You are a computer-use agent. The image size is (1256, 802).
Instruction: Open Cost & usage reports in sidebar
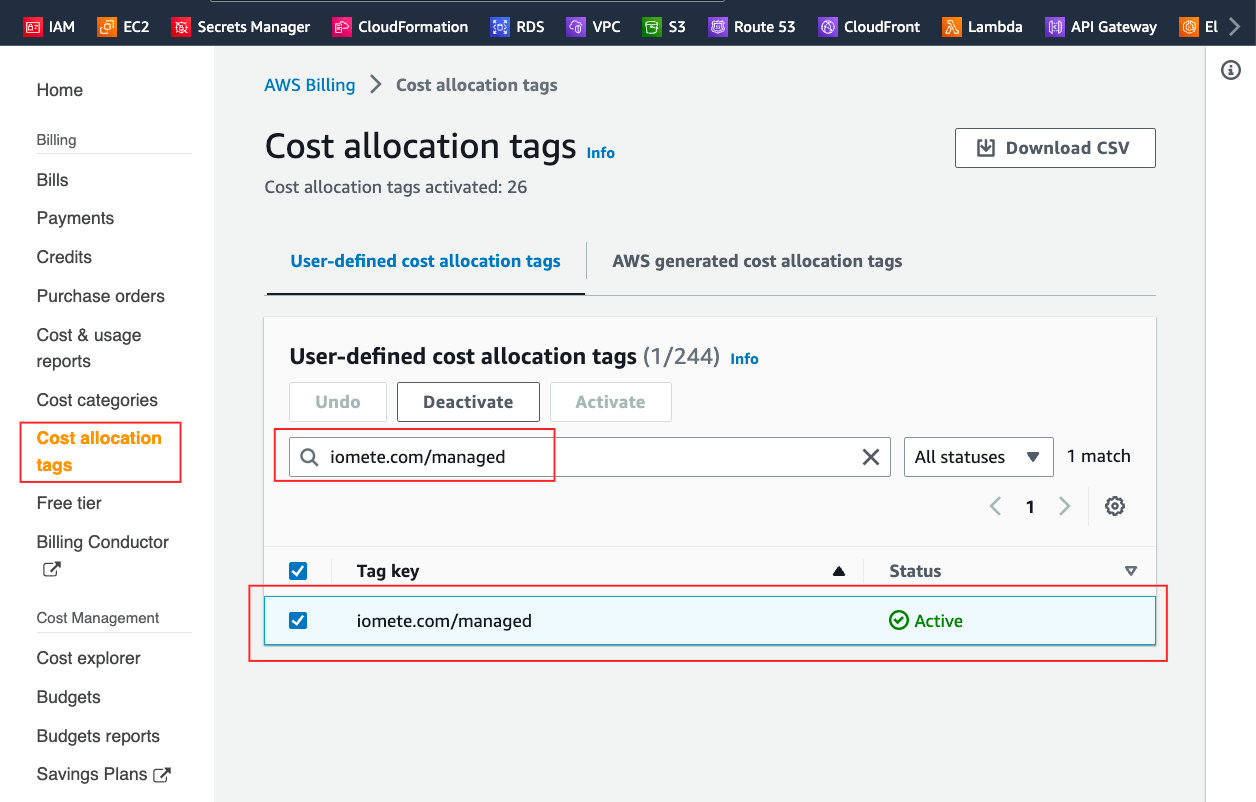89,348
